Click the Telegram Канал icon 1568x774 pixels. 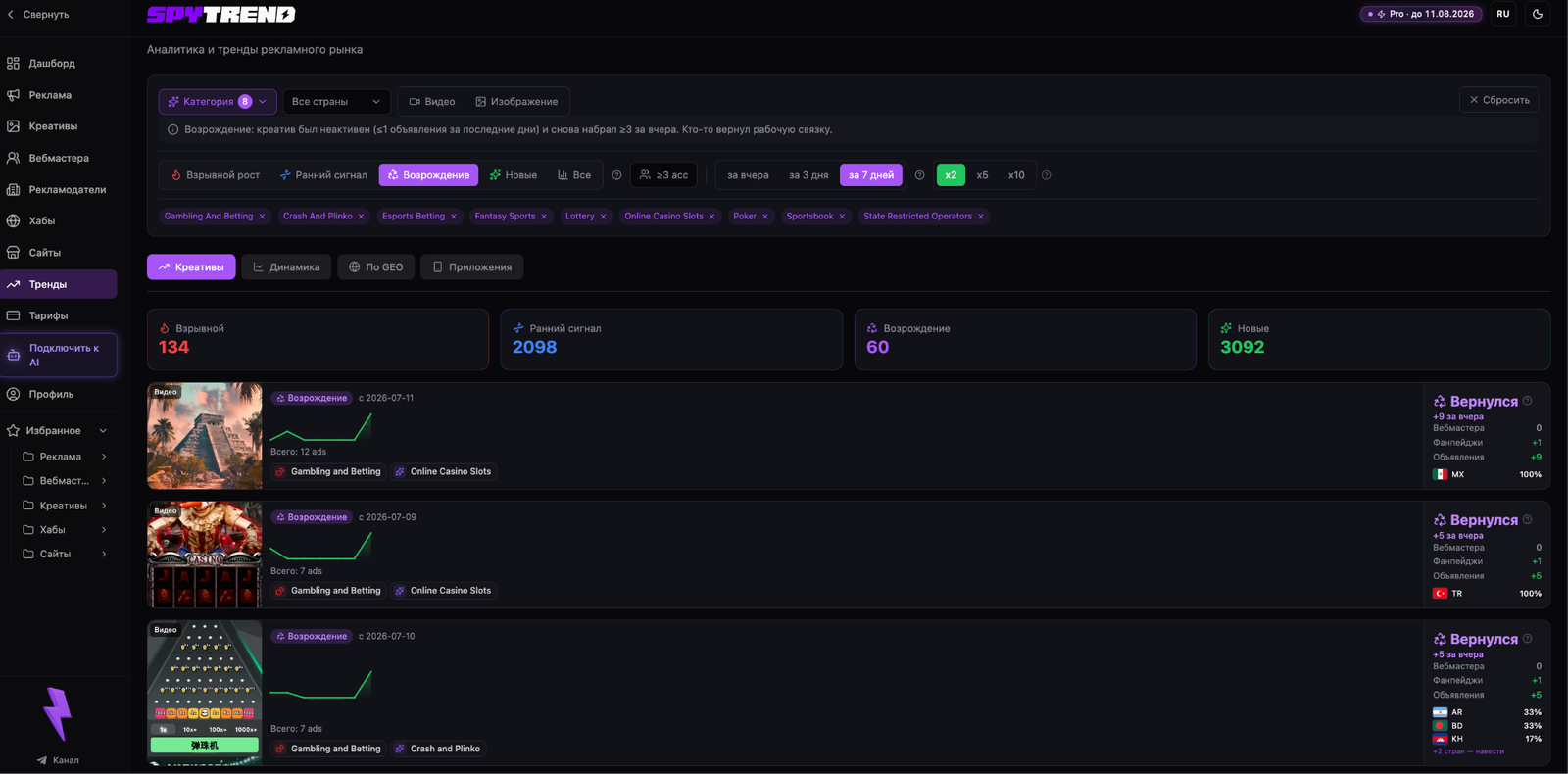[x=42, y=760]
